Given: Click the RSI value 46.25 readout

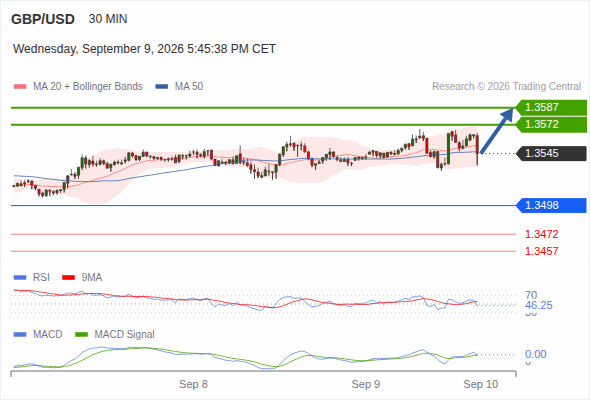Looking at the screenshot, I should coord(539,305).
